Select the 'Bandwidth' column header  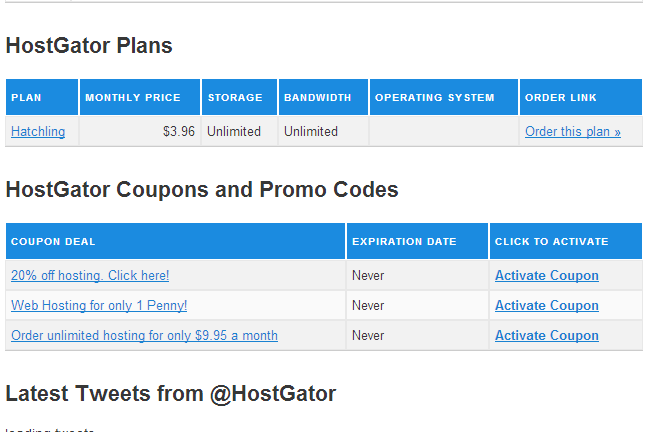(318, 98)
